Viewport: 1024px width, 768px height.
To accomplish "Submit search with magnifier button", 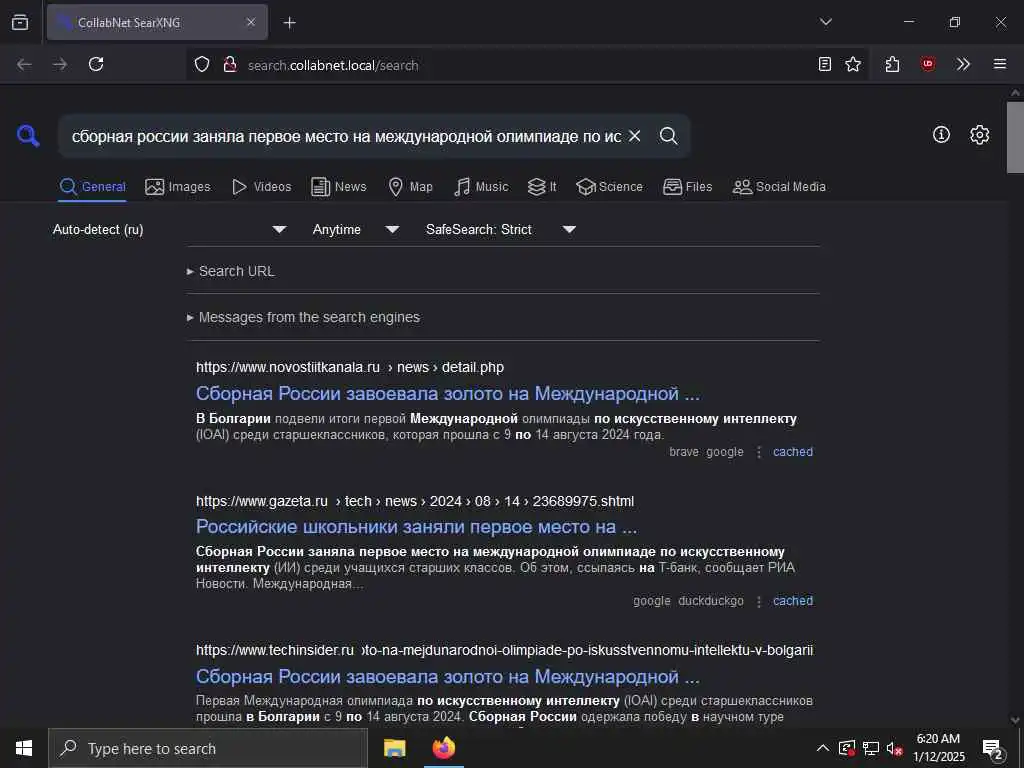I will pyautogui.click(x=668, y=136).
